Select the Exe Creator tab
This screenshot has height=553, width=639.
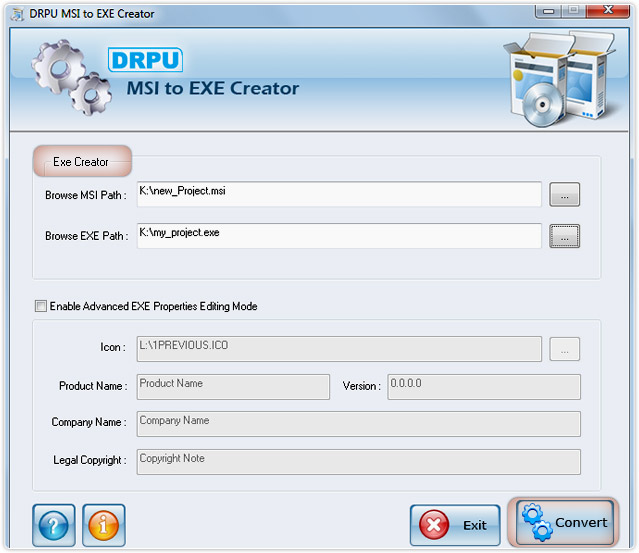82,161
